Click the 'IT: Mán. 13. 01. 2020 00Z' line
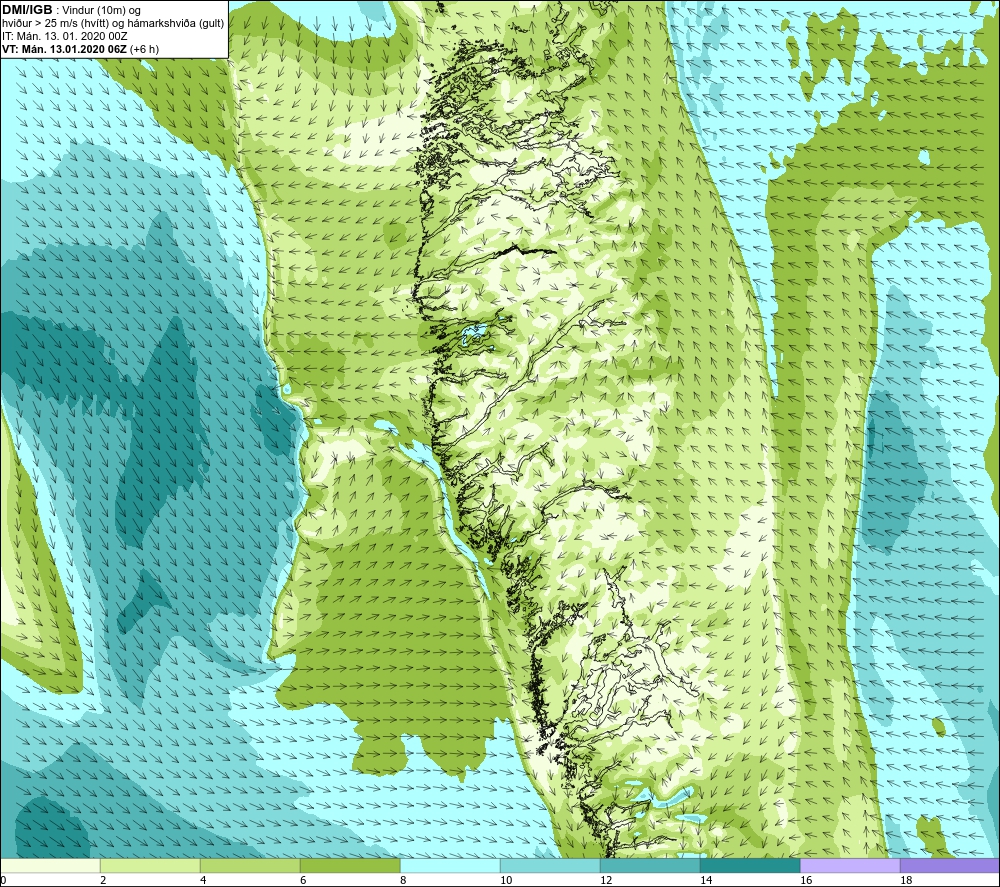1000x887 pixels. coord(64,36)
